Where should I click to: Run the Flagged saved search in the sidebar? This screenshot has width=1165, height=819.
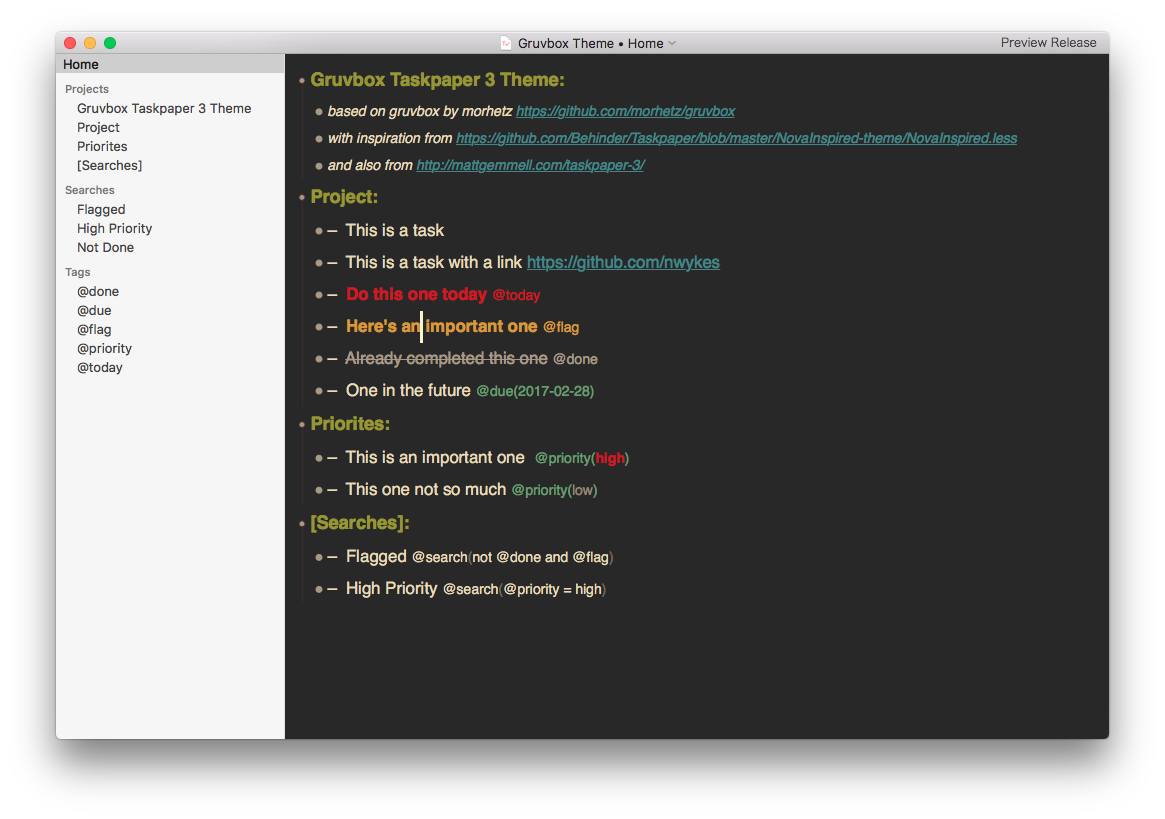[x=101, y=210]
